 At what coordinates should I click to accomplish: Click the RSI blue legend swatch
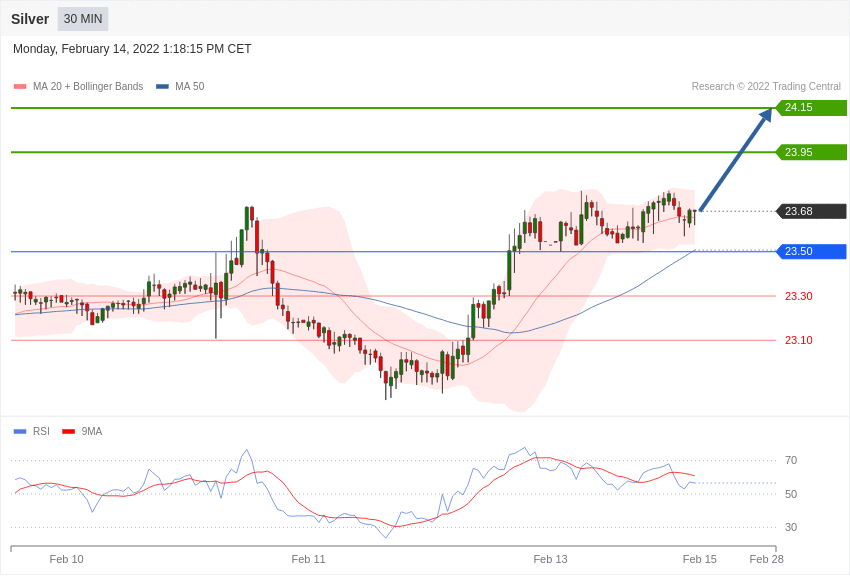(x=20, y=432)
